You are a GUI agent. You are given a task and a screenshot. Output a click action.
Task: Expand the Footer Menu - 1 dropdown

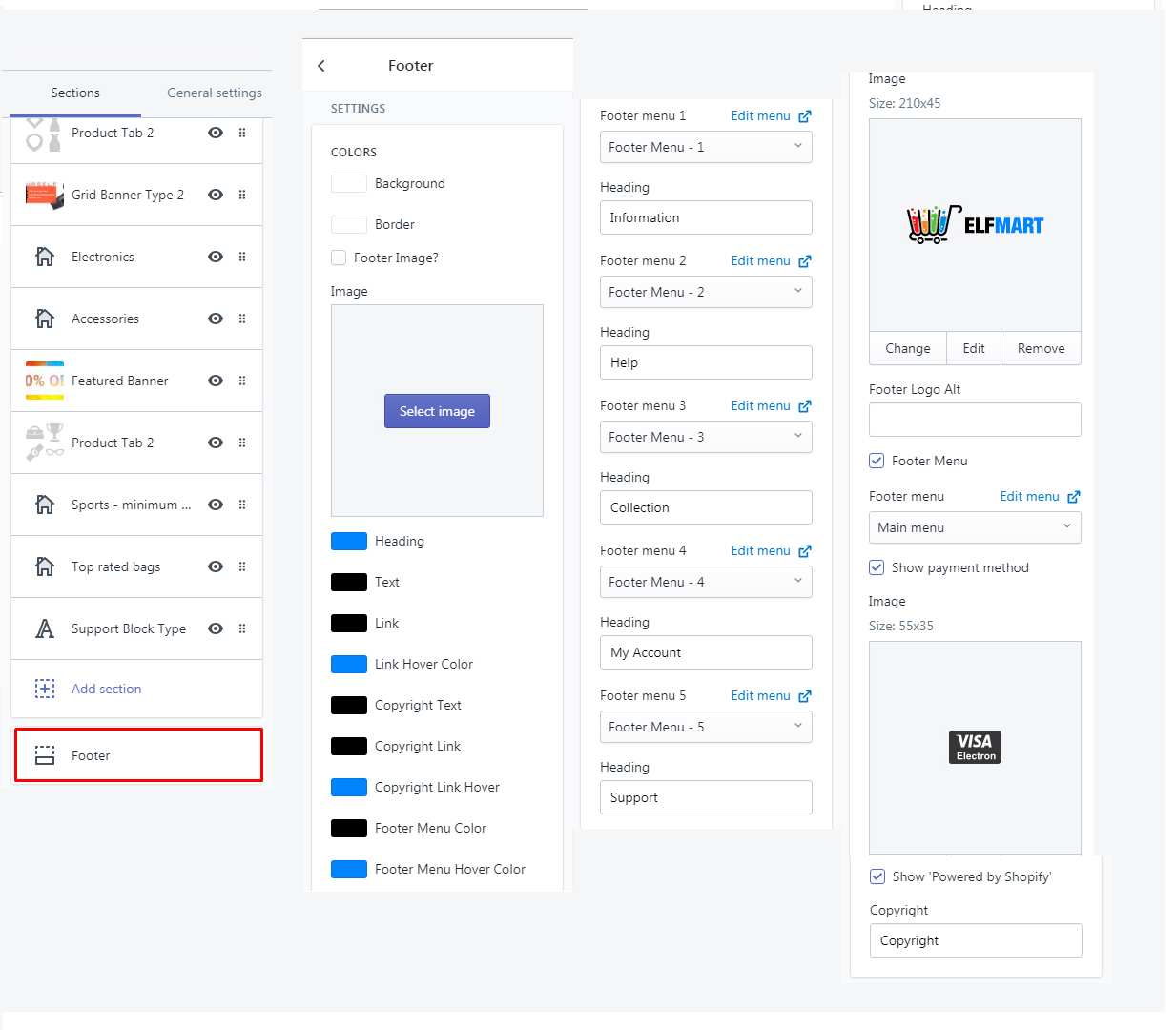pyautogui.click(x=706, y=147)
